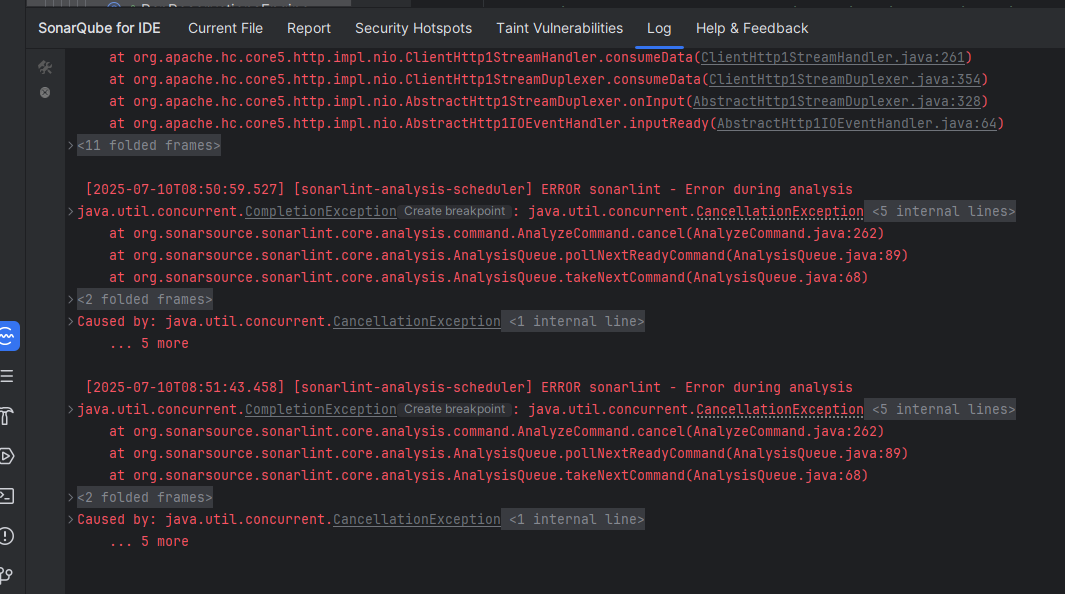Select the Taint Vulnerabilities tab

(559, 28)
